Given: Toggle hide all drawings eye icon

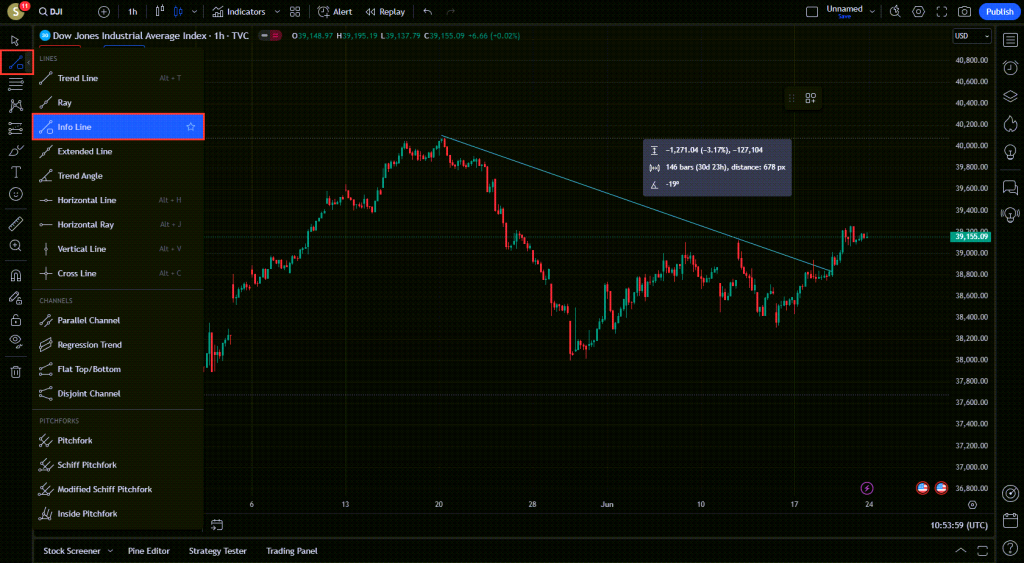Looking at the screenshot, I should [x=16, y=341].
